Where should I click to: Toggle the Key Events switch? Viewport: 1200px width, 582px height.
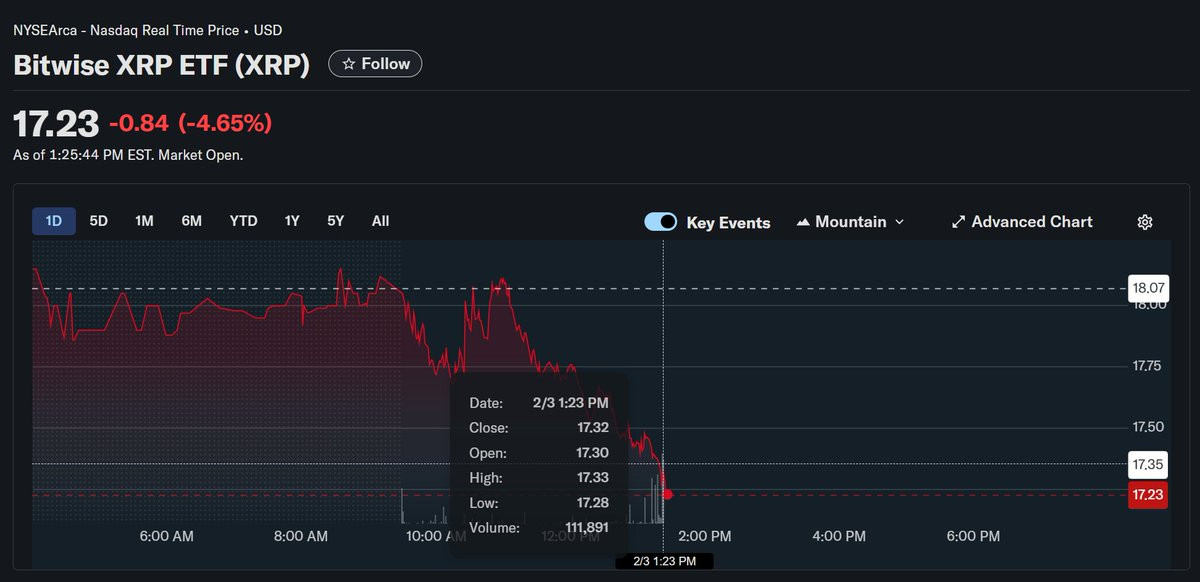pyautogui.click(x=661, y=222)
